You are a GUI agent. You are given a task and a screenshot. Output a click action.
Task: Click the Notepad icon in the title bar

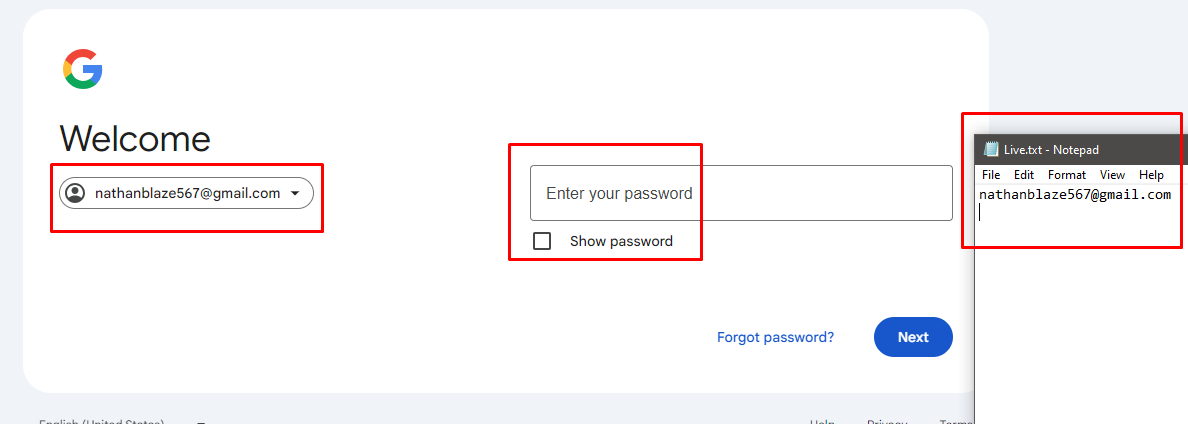(x=991, y=150)
